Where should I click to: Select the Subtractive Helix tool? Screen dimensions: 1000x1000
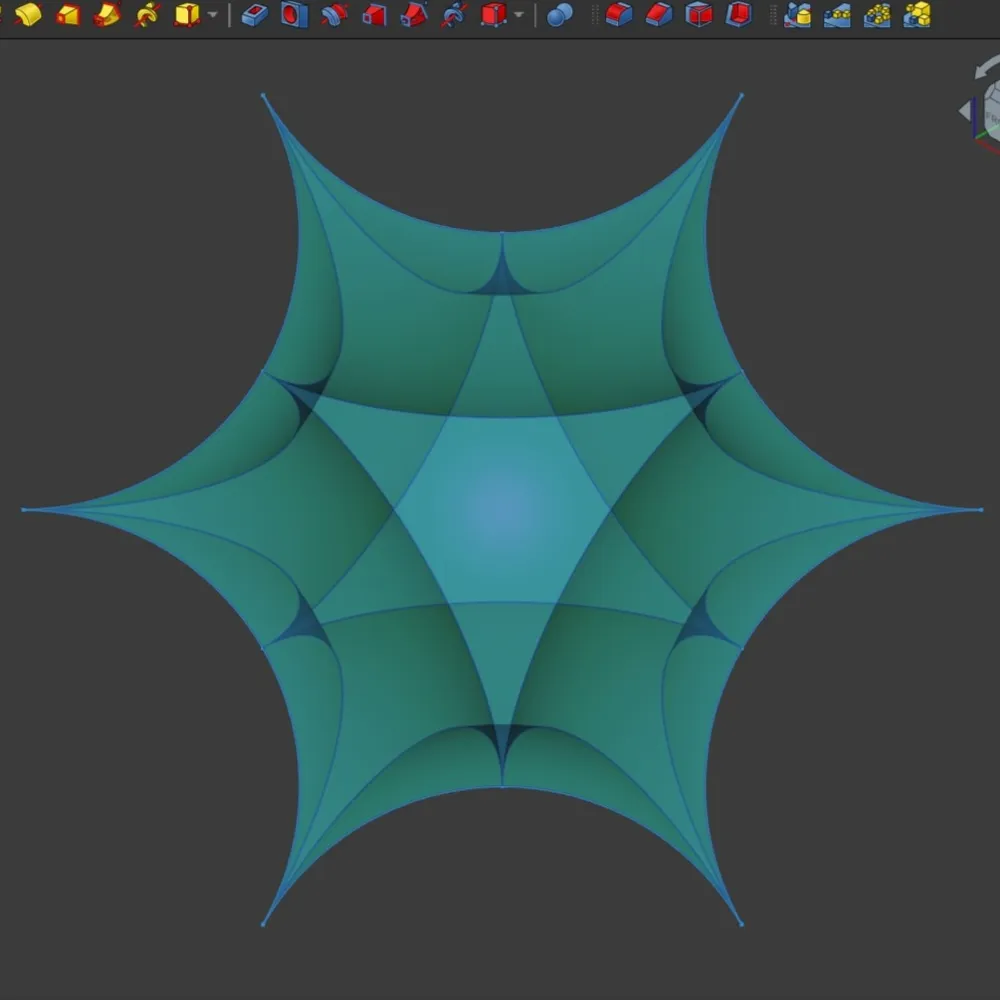tap(454, 14)
